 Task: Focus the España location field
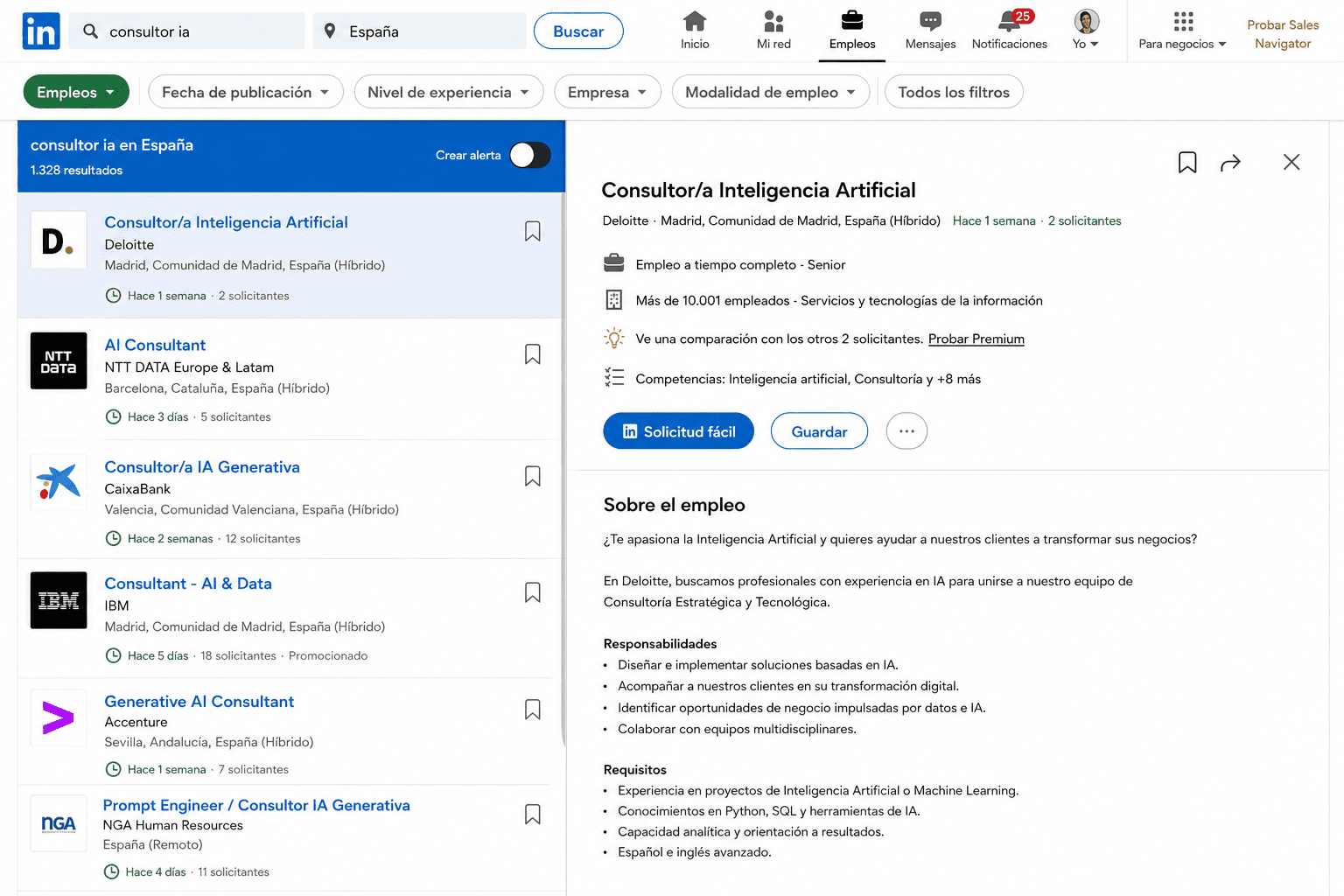coord(420,31)
